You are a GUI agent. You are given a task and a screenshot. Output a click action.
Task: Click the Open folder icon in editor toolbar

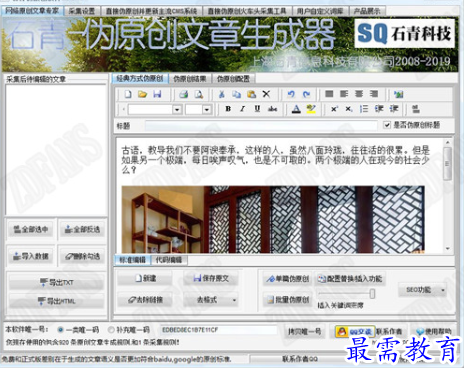[x=143, y=94]
